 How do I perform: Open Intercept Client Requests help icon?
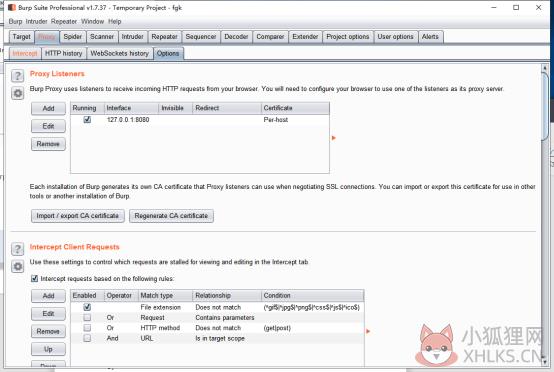[x=17, y=249]
